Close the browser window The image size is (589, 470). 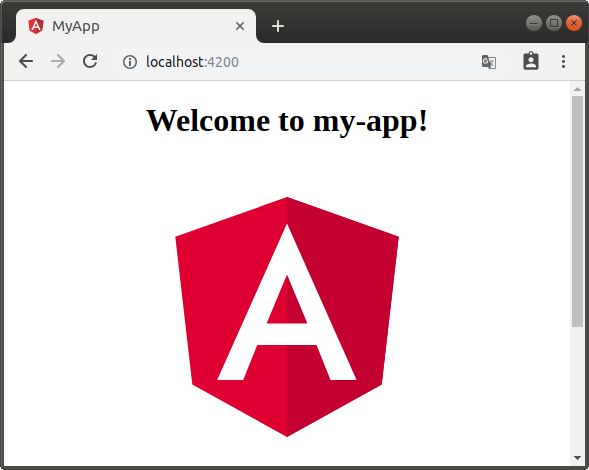(x=574, y=23)
